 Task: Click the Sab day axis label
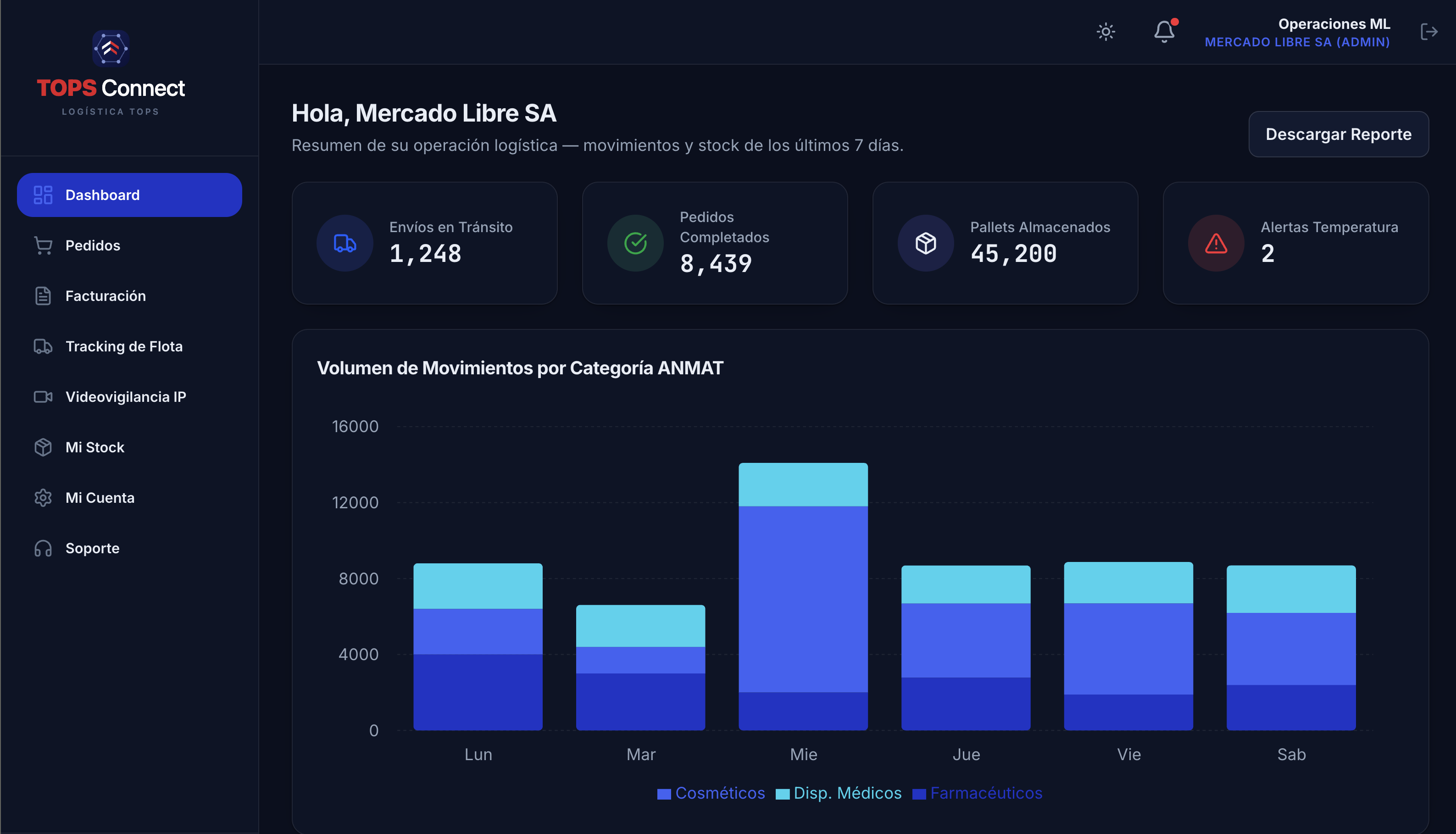(x=1291, y=754)
